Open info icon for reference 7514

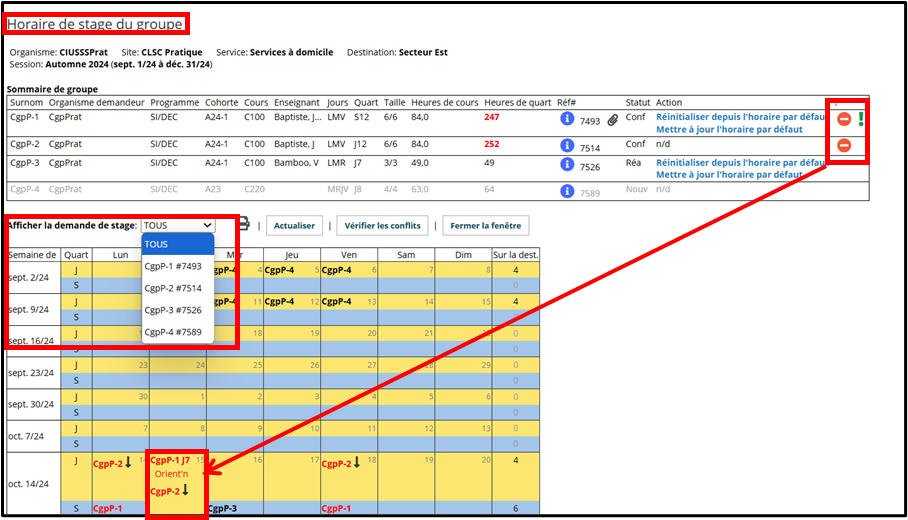point(567,145)
